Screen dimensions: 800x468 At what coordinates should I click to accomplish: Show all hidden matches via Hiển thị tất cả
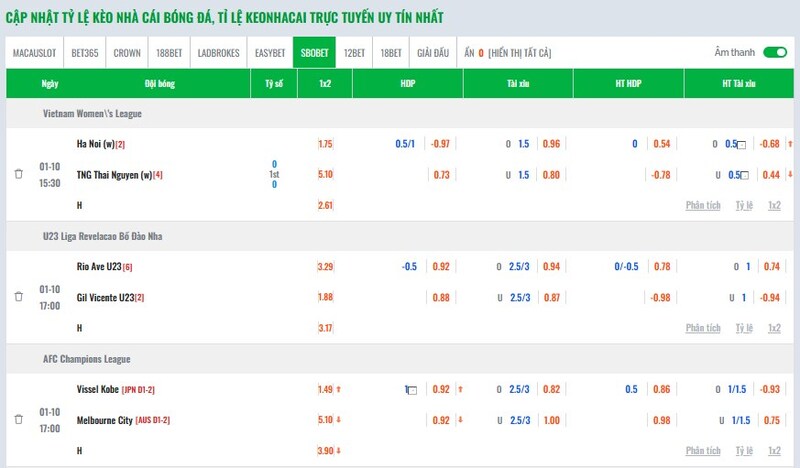point(520,52)
